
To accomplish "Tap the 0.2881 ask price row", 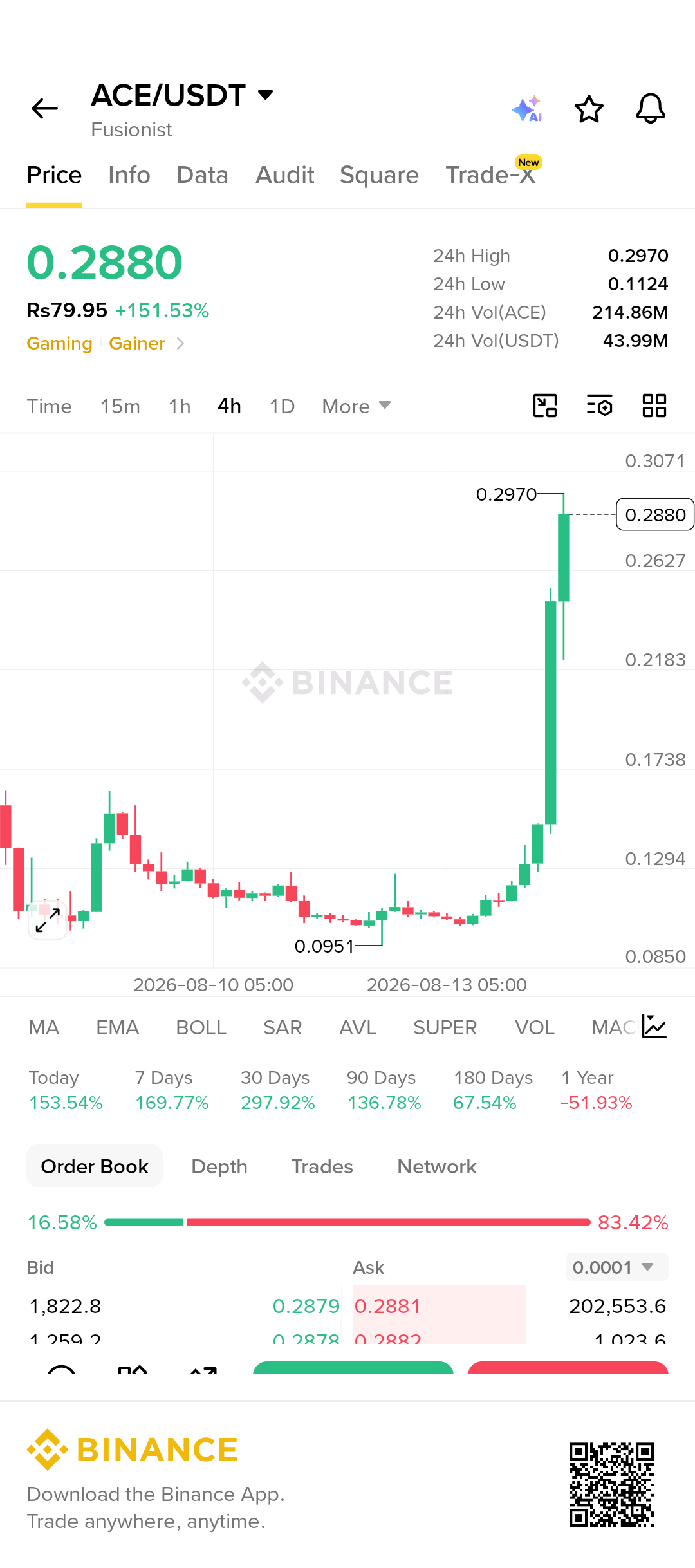I will 511,1306.
